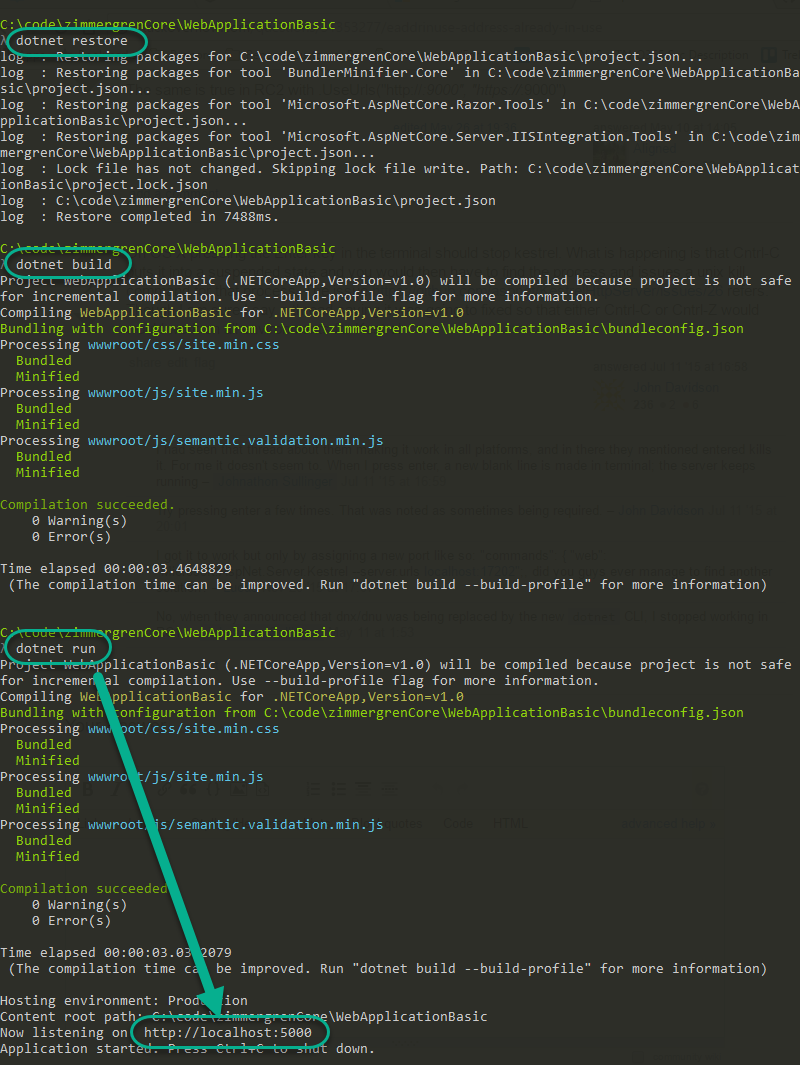Open the Trello icon at top right
Image resolution: width=800 pixels, height=1065 pixels.
point(770,55)
